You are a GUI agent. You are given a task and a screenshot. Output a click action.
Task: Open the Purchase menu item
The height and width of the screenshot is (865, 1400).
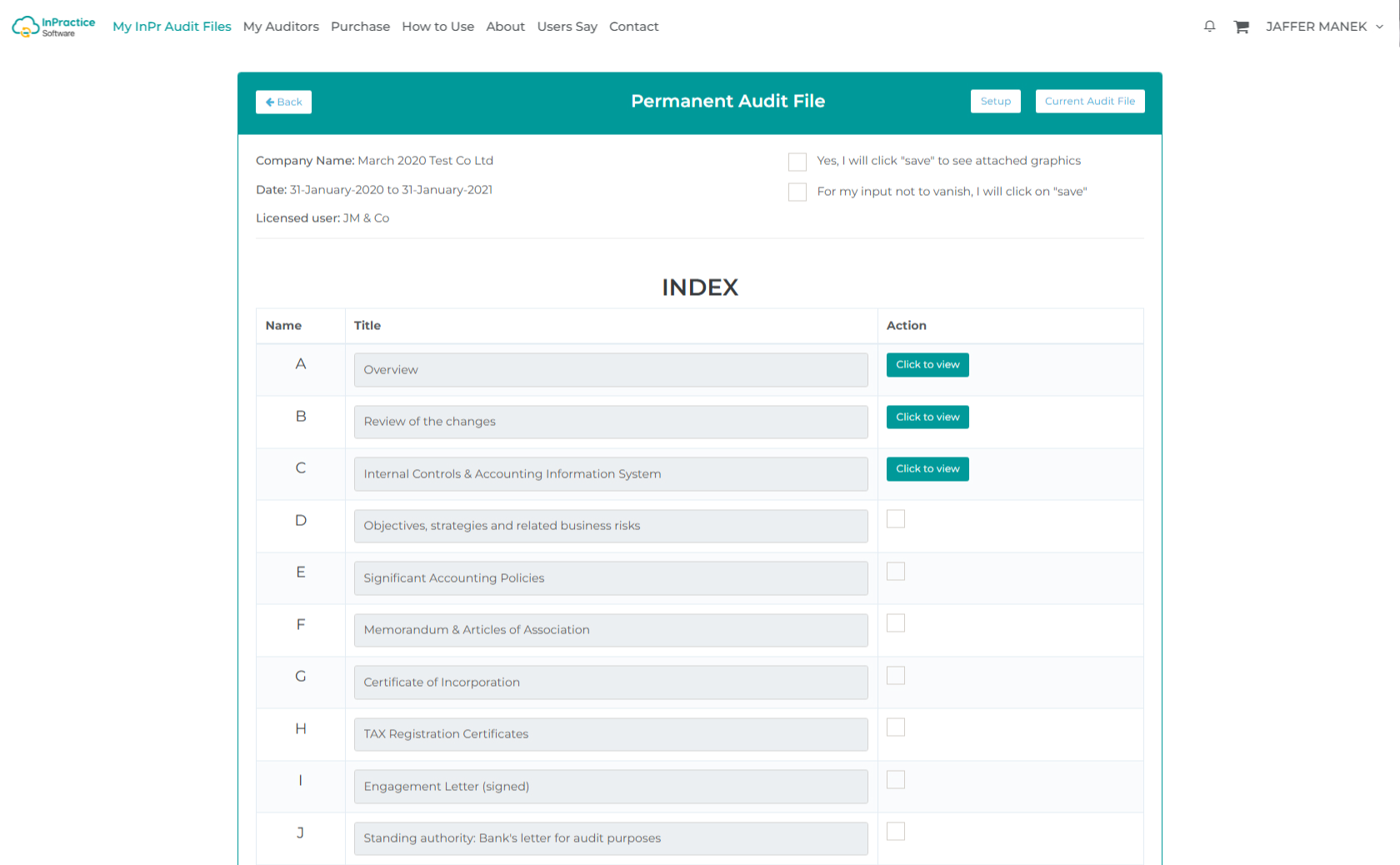pyautogui.click(x=360, y=27)
